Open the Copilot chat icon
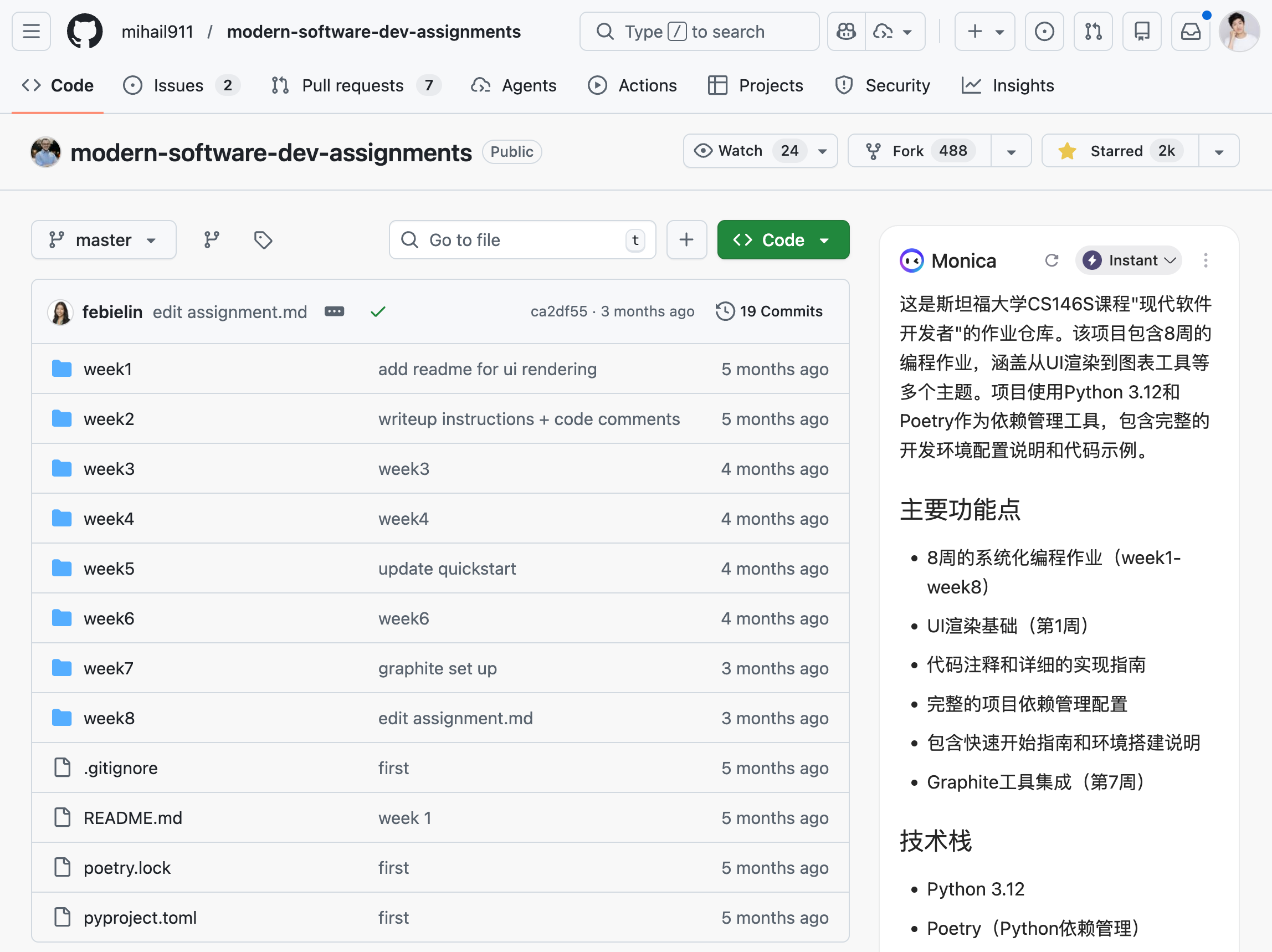The width and height of the screenshot is (1272, 952). click(846, 32)
